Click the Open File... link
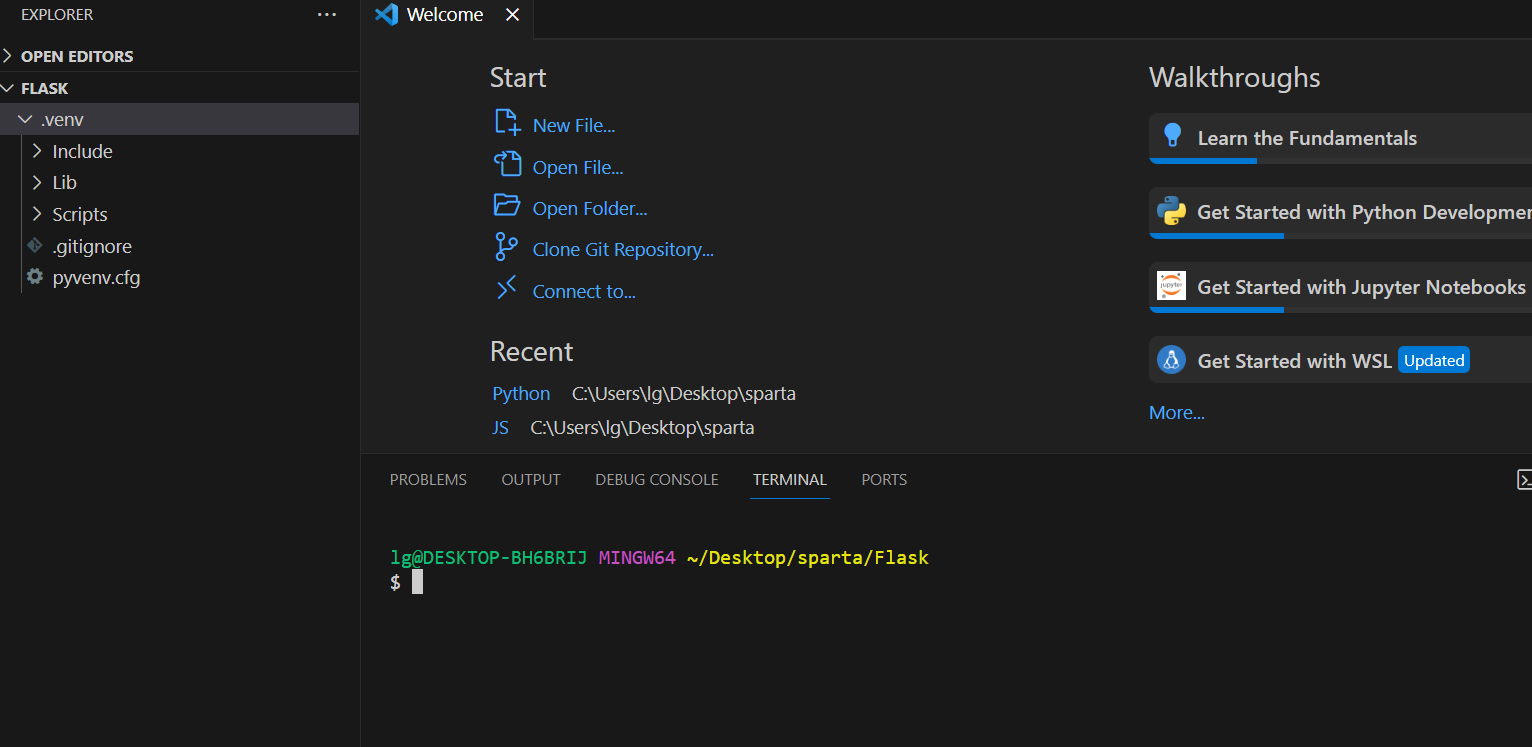This screenshot has height=747, width=1532. click(578, 168)
